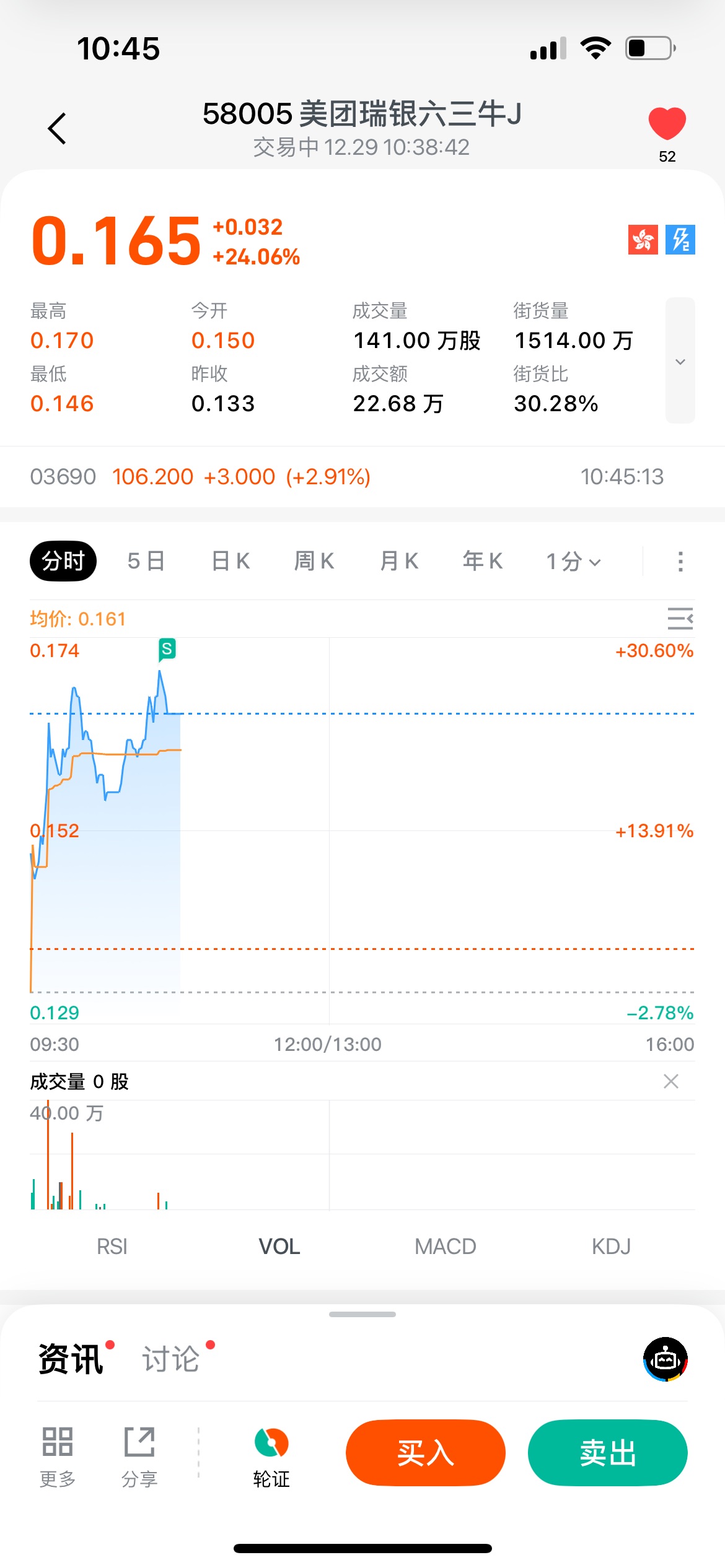Switch to the 日K chart tab

pyautogui.click(x=231, y=561)
